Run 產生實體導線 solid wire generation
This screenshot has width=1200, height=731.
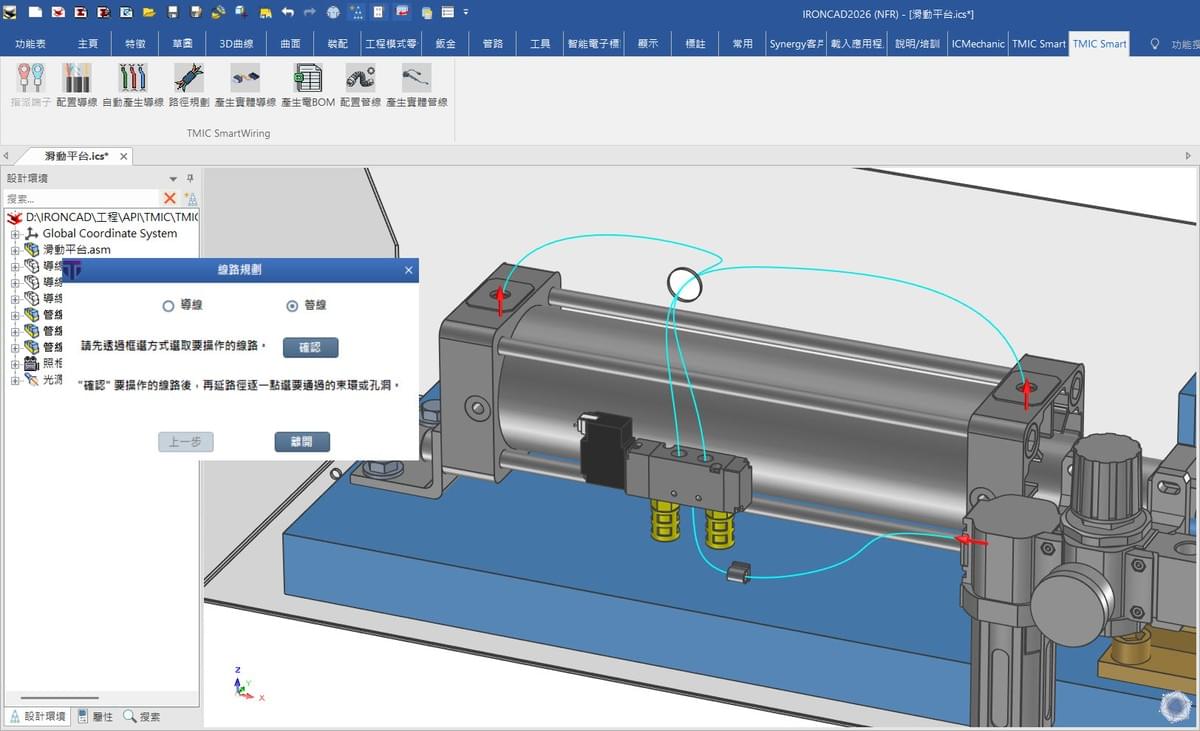245,78
